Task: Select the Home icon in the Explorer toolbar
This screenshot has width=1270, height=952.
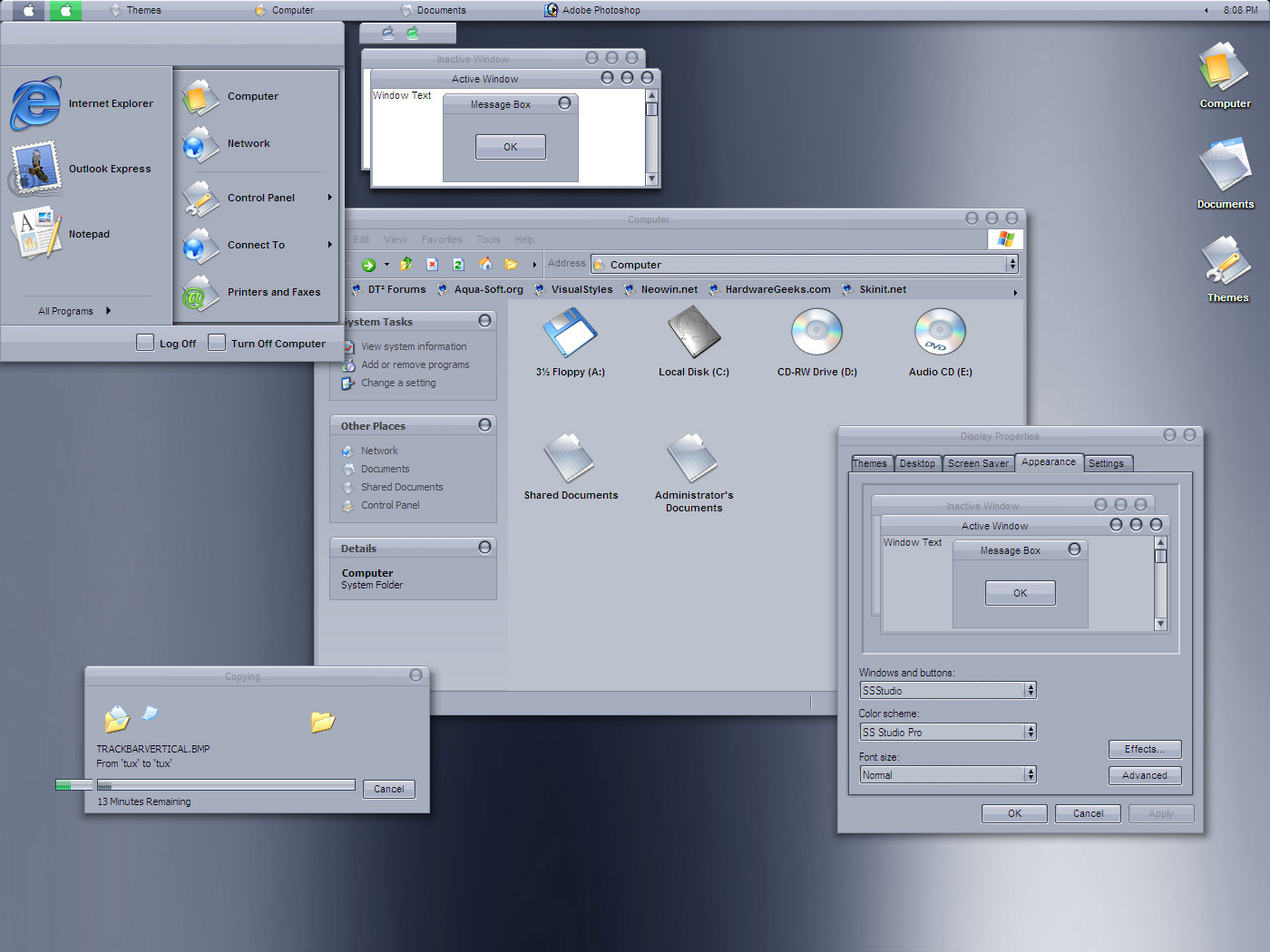Action: tap(486, 264)
